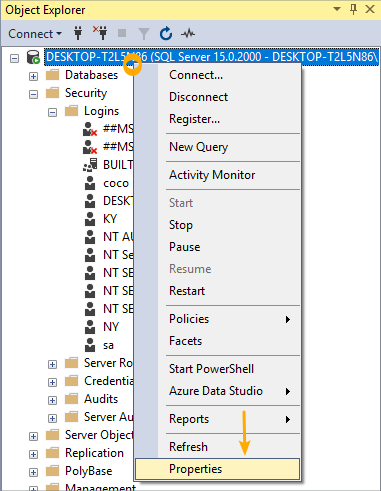The width and height of the screenshot is (381, 491).
Task: Select the NY login text
Action: coord(111,327)
